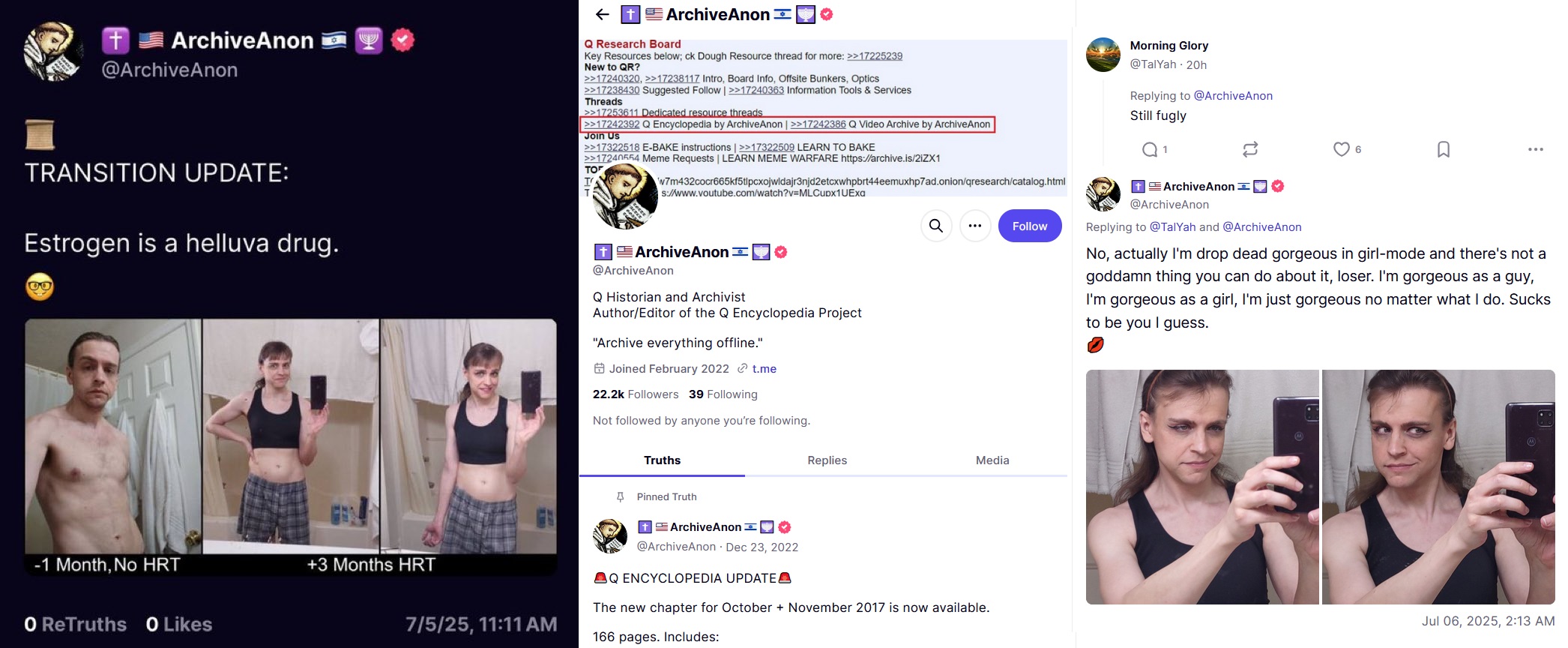Go back using the left arrow icon
The height and width of the screenshot is (648, 1568).
point(602,14)
